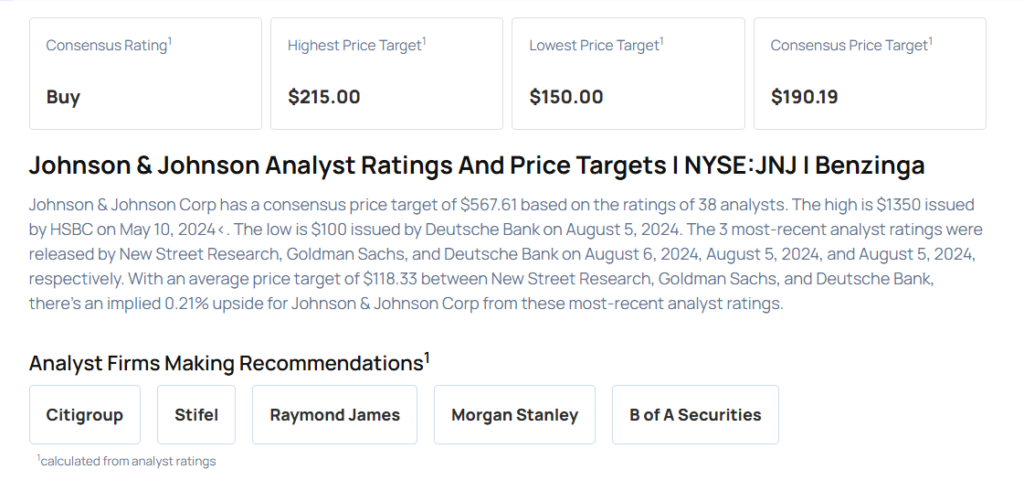Click the footnote superscript after Recommendations heading

427,356
